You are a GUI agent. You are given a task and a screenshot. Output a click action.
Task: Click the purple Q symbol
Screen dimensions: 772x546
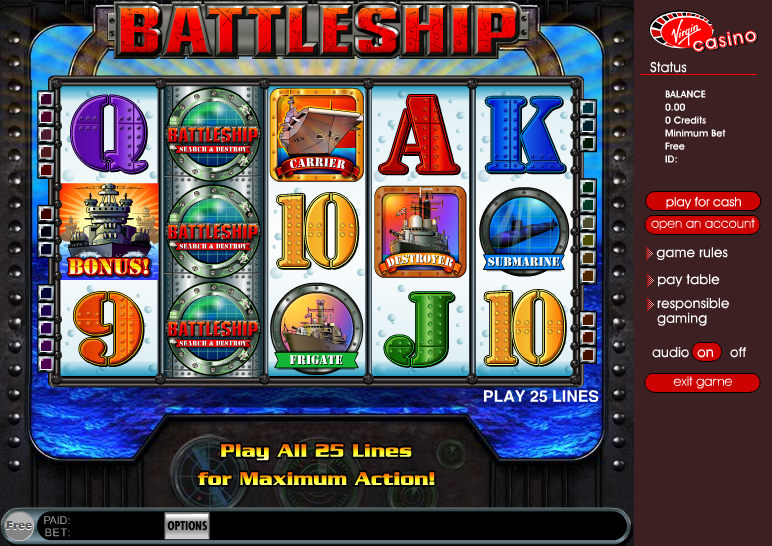coord(109,134)
